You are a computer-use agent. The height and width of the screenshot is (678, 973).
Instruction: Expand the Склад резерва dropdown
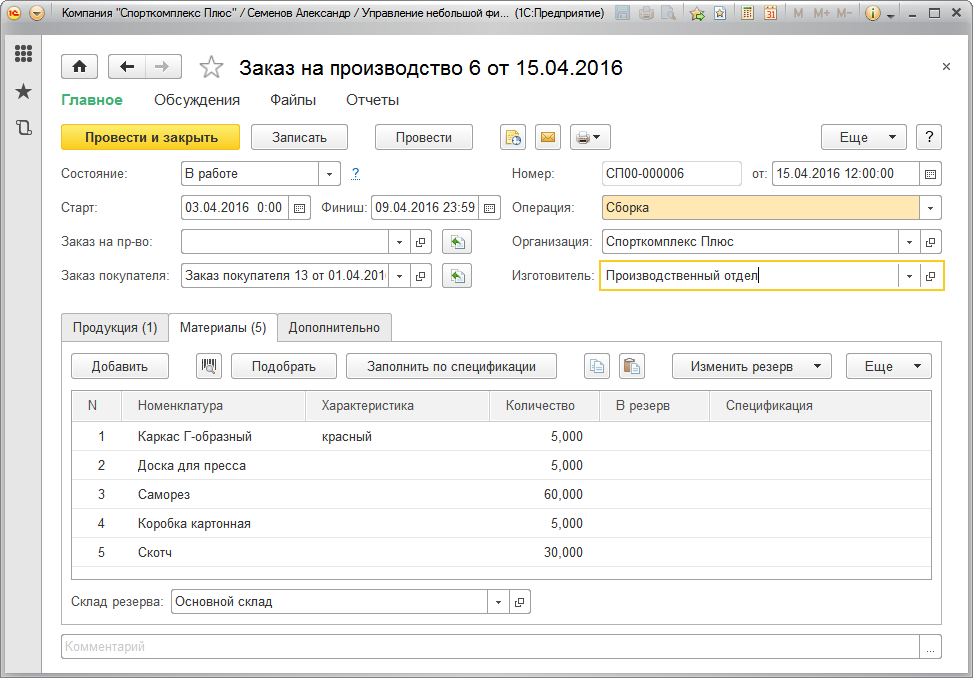498,602
